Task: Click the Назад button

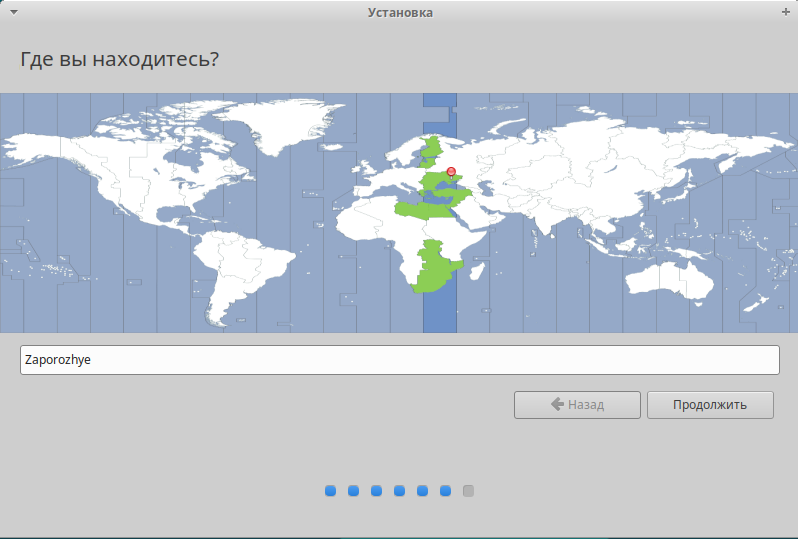Action: tap(577, 405)
